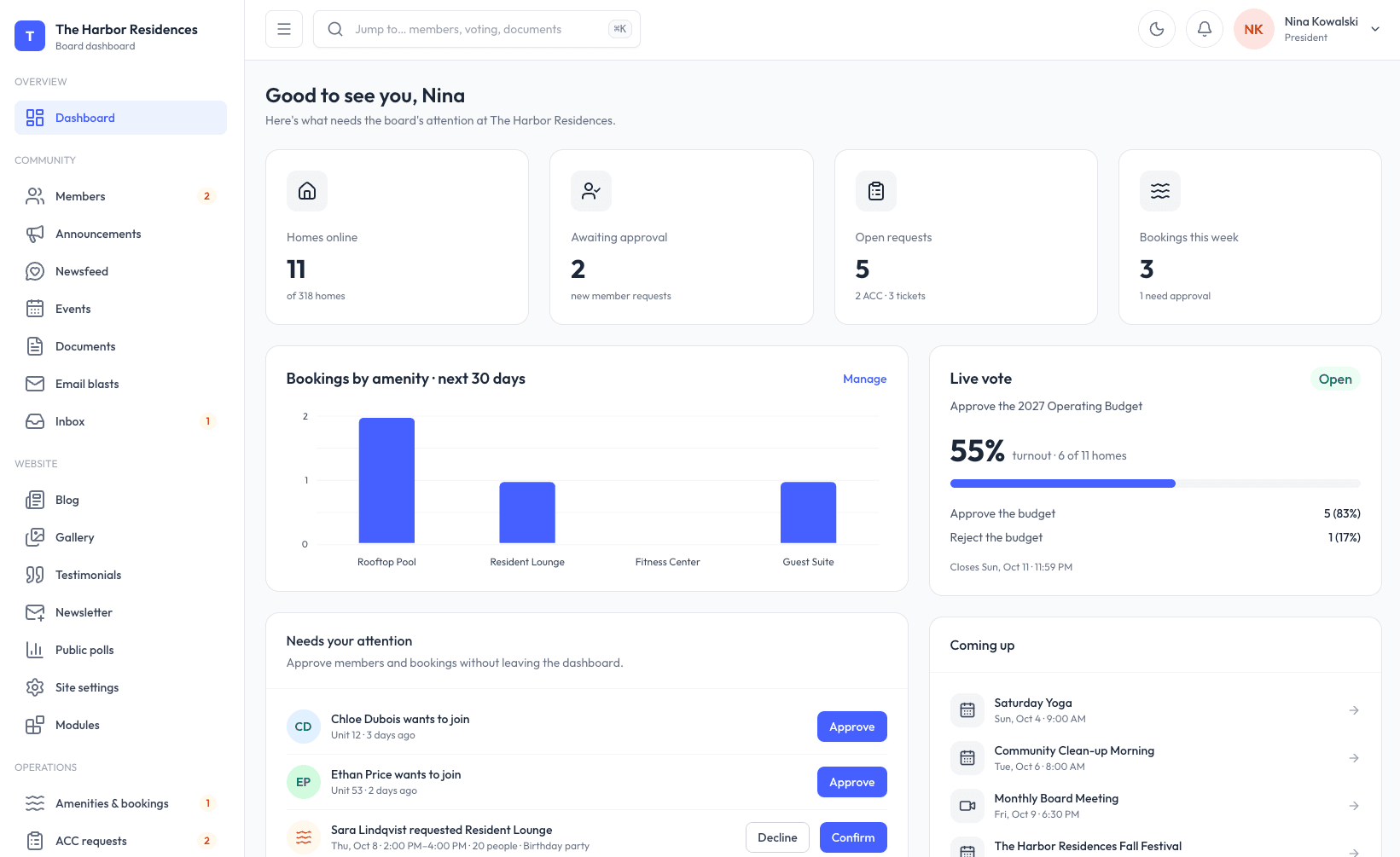Open Gallery images icon

[35, 537]
